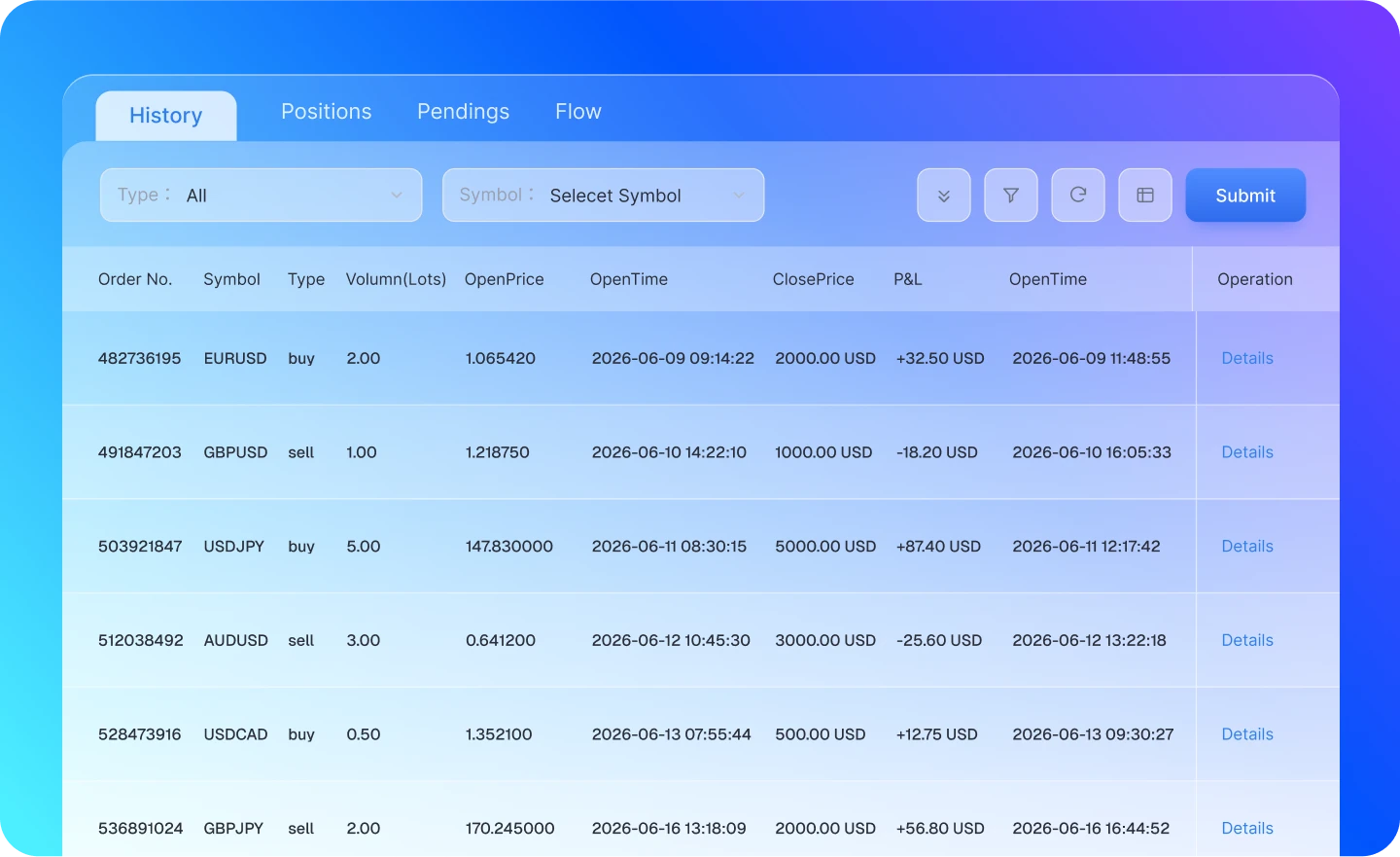This screenshot has width=1400, height=857.
Task: Open Details for USDCAD order 528473916
Action: click(x=1247, y=734)
